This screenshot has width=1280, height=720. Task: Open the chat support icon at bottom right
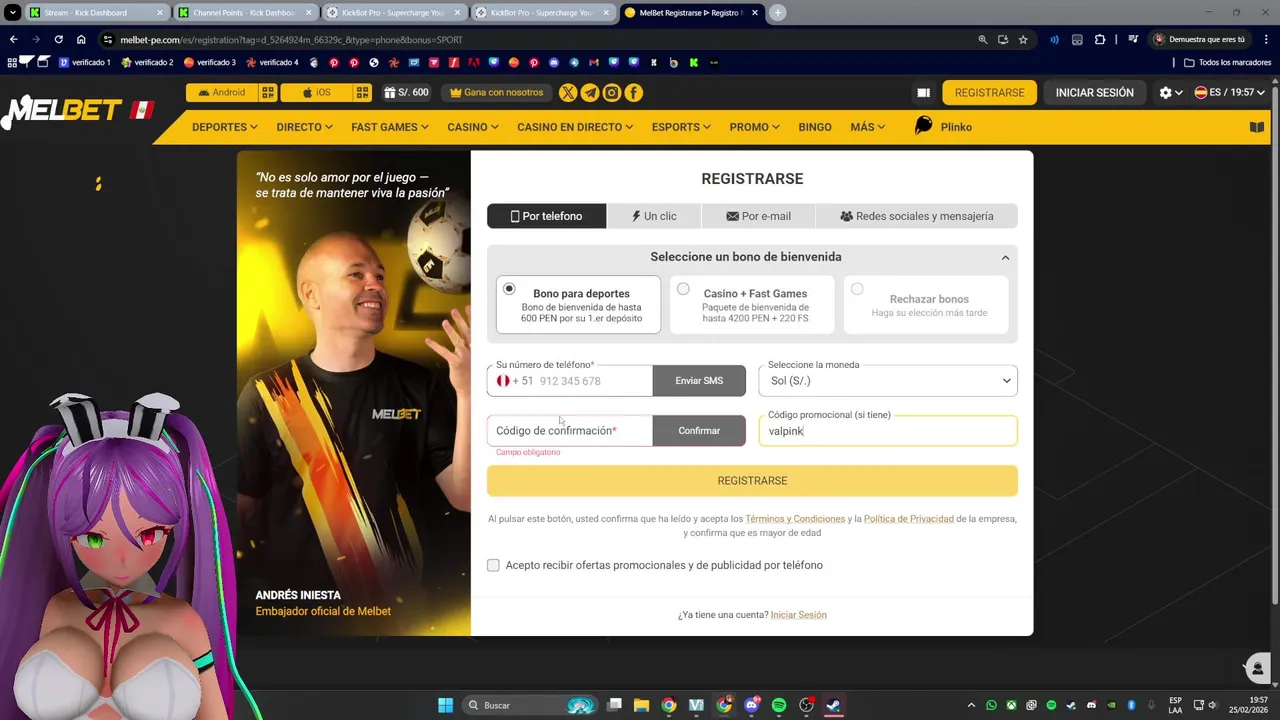(x=1258, y=668)
